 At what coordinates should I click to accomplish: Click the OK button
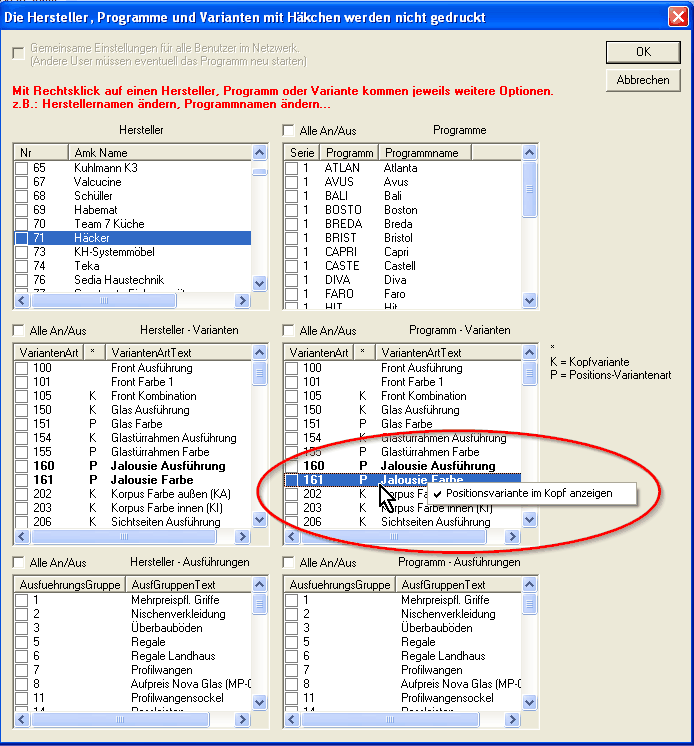643,52
